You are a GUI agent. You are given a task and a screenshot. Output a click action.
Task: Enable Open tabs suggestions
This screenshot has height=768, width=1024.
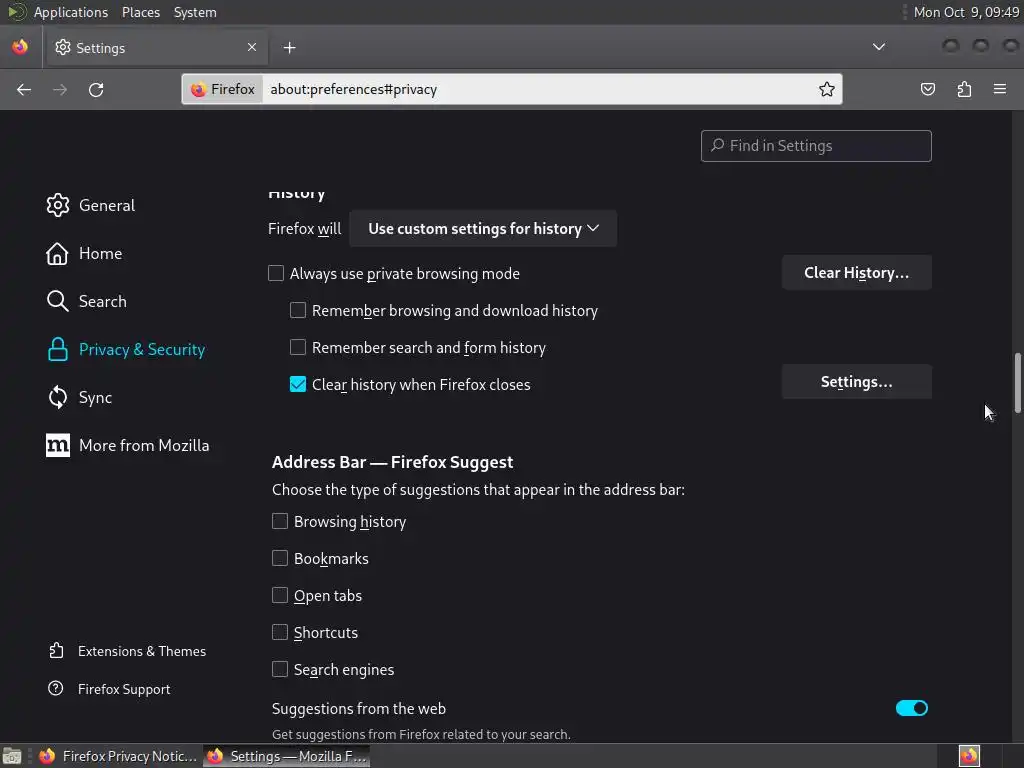(x=280, y=595)
